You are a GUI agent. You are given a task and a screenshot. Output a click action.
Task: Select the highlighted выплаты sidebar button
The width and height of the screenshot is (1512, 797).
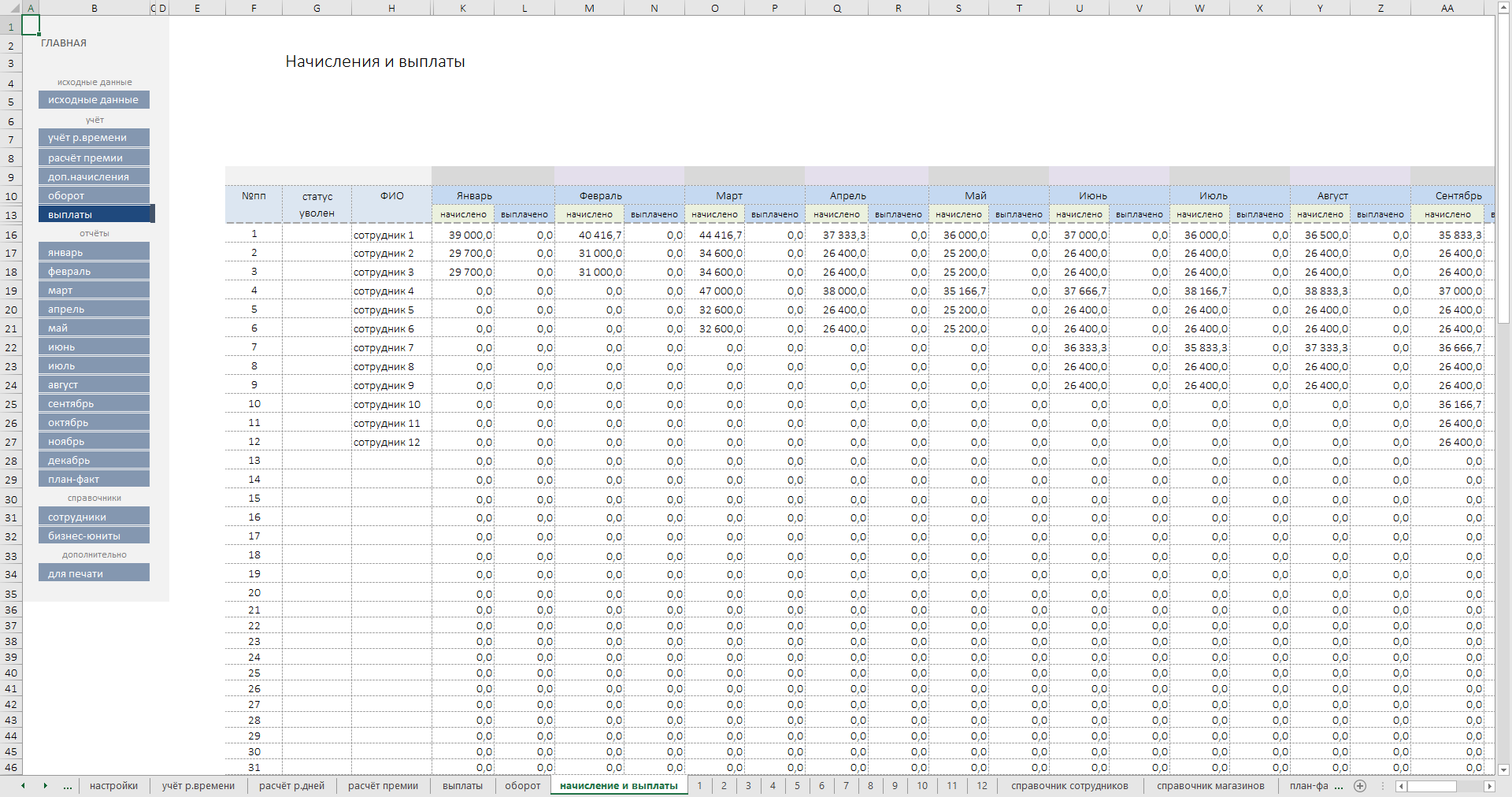(94, 214)
